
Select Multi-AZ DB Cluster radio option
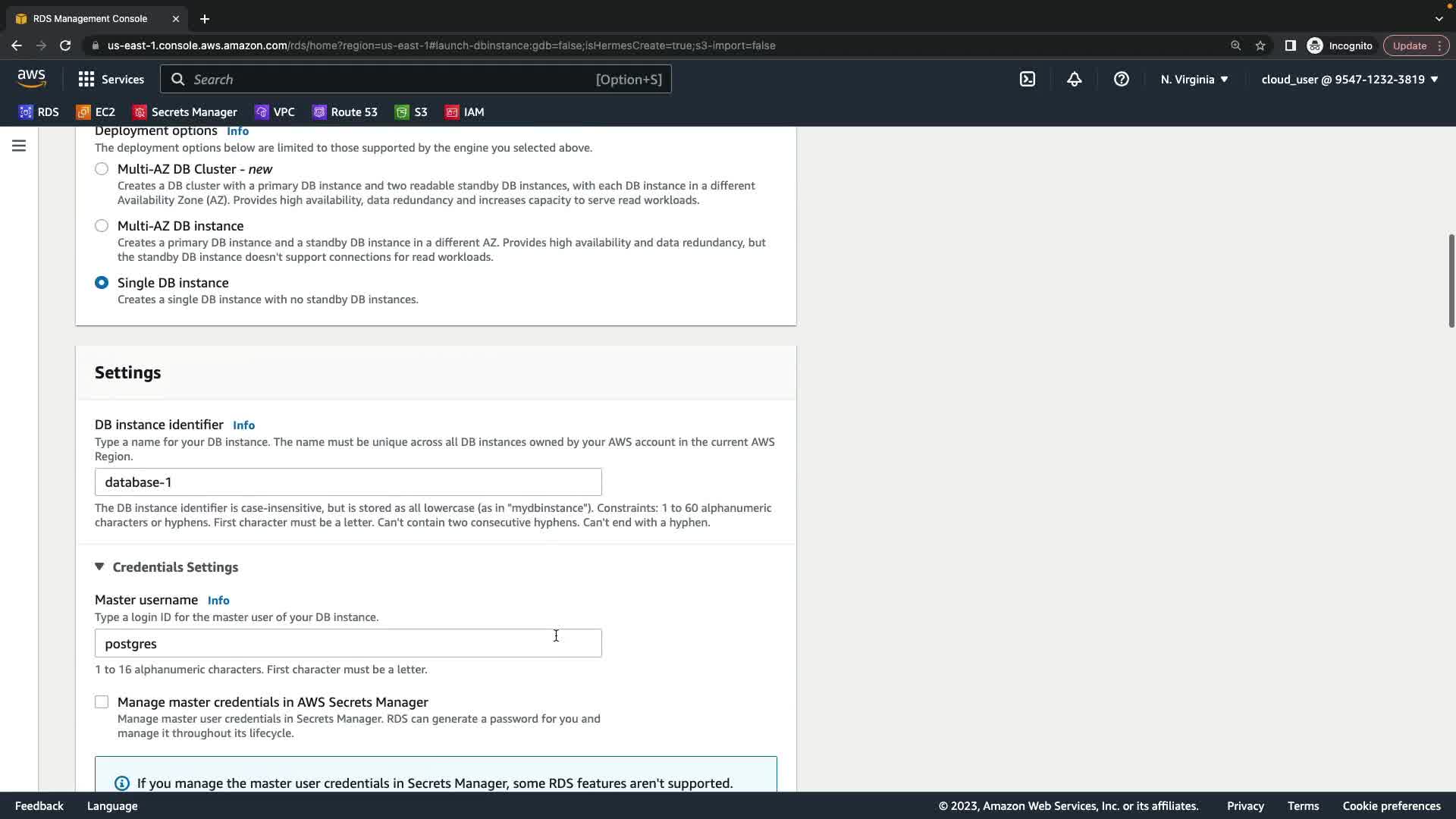(x=102, y=169)
